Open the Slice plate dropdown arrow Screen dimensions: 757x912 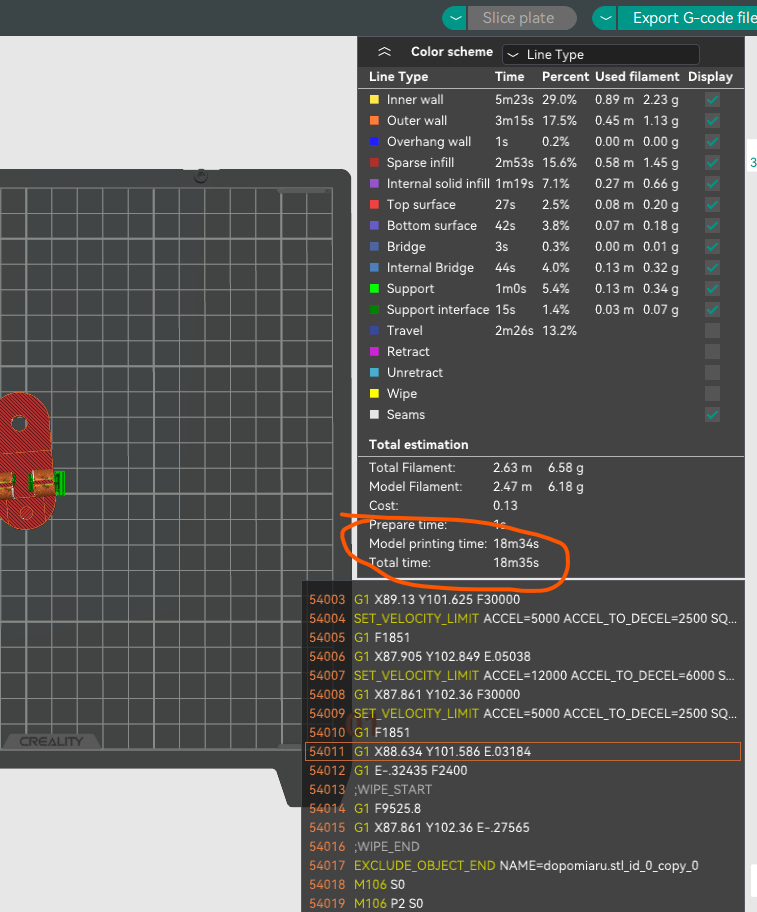(x=455, y=18)
